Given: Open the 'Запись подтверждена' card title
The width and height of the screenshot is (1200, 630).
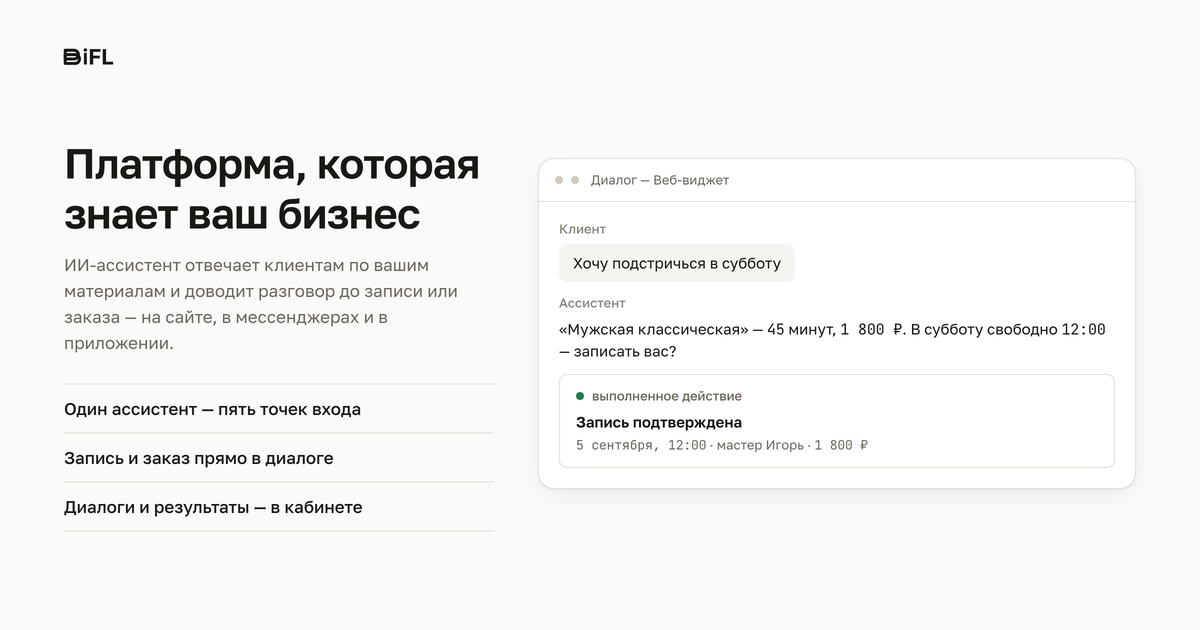Looking at the screenshot, I should click(x=659, y=422).
